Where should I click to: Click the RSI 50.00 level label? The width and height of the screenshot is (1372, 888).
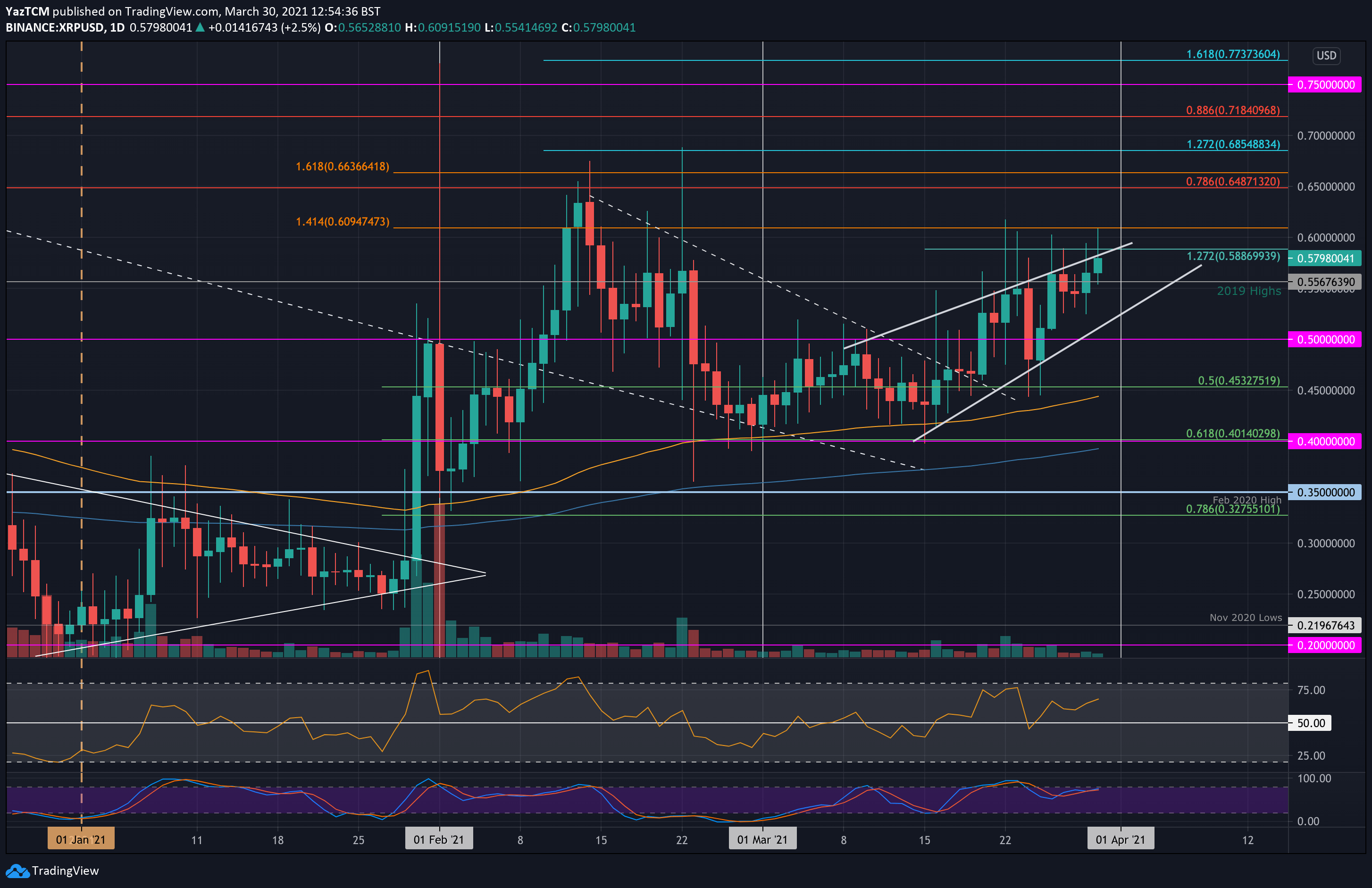(1310, 723)
